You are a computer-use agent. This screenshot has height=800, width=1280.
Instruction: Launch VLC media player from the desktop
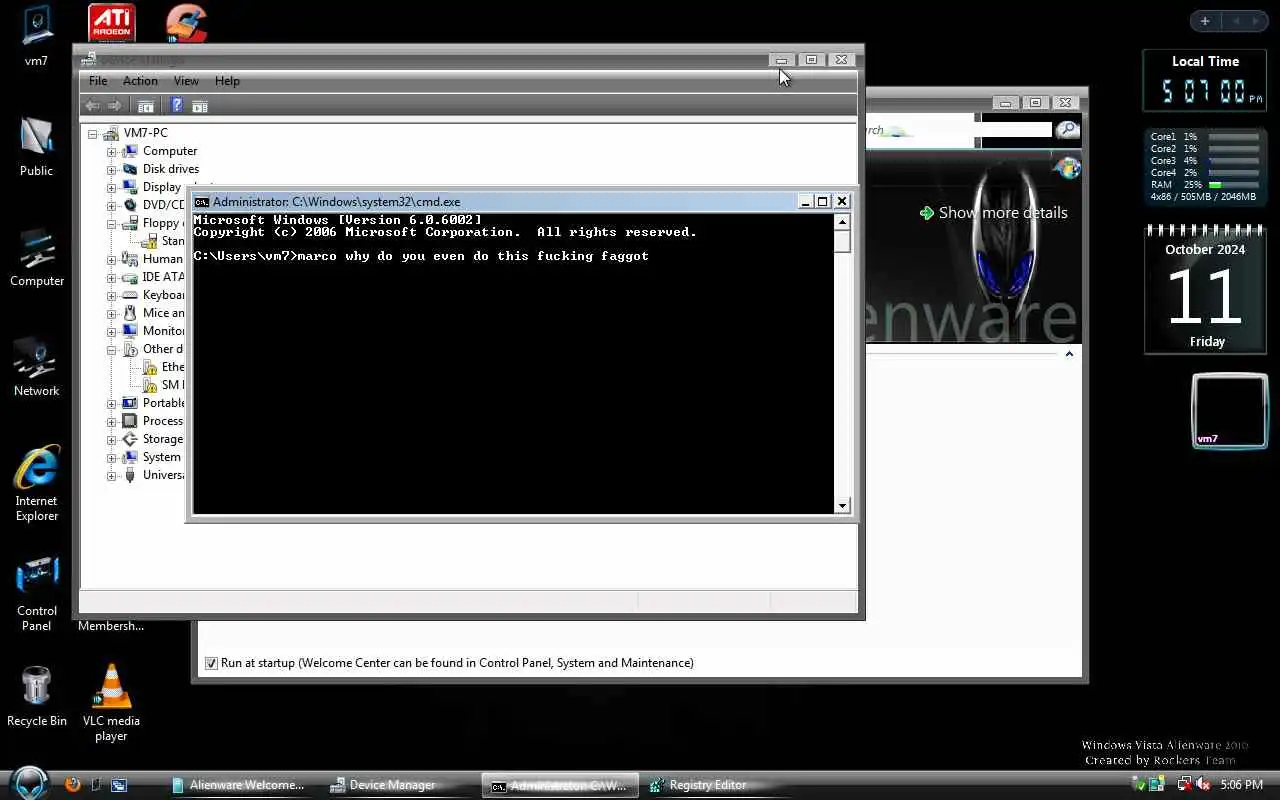[111, 703]
